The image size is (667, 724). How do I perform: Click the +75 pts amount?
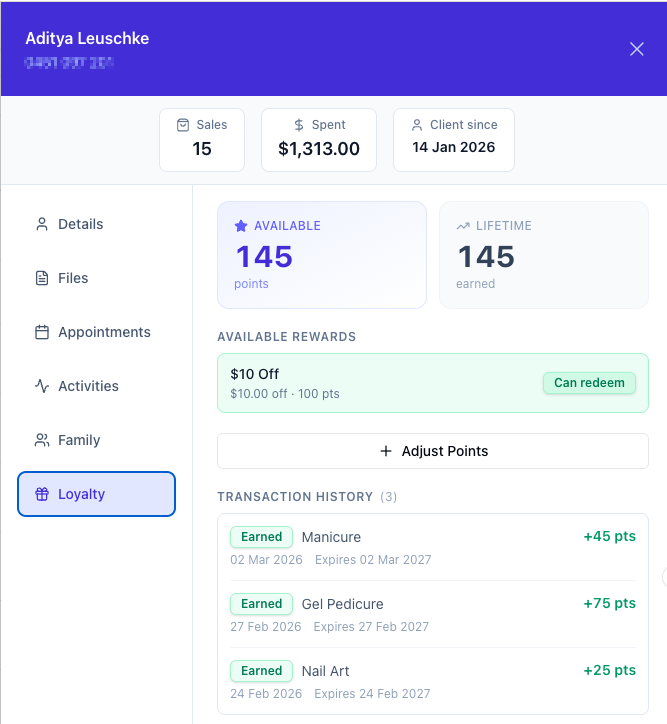click(x=609, y=603)
